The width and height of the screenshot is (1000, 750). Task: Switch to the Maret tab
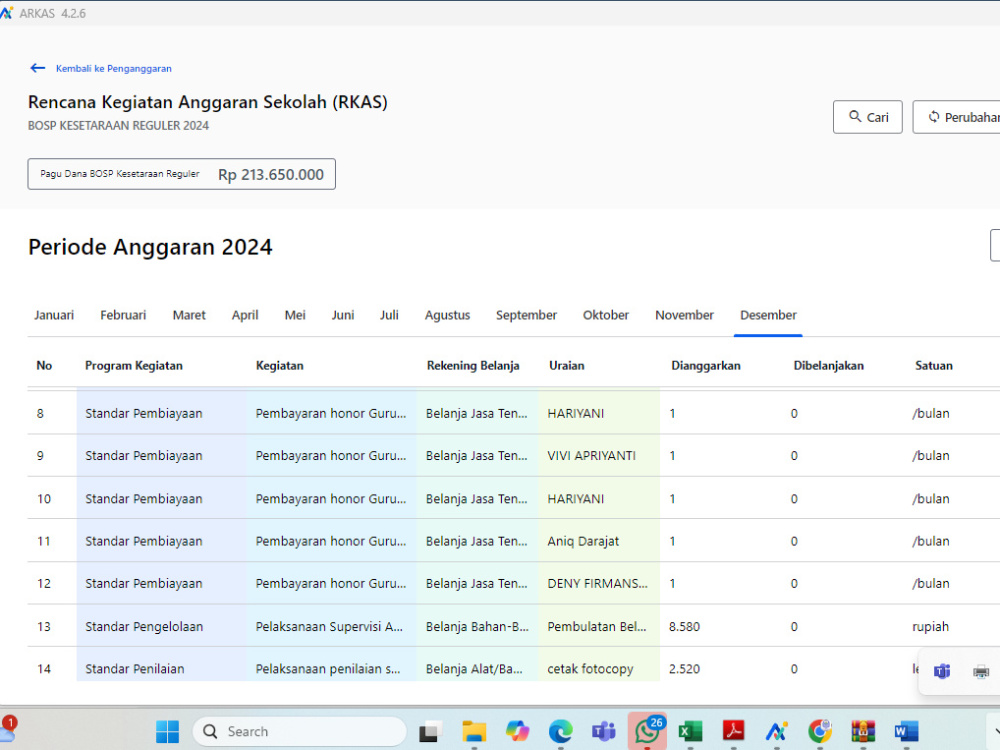click(189, 315)
